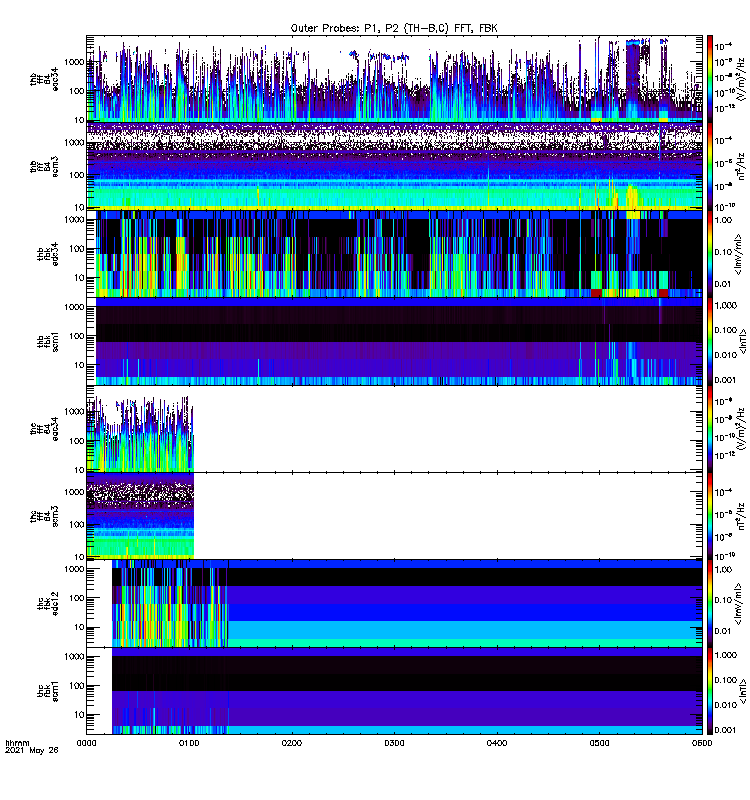Click the "0400" time axis label
The height and width of the screenshot is (800, 750).
coord(497,743)
